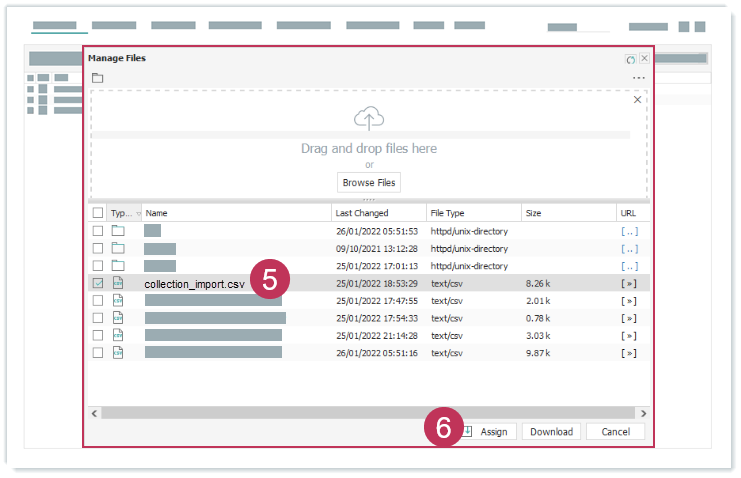Viewport: 741px width, 478px height.
Task: Click the CSV file icon for collection_import.csv
Action: 118,284
